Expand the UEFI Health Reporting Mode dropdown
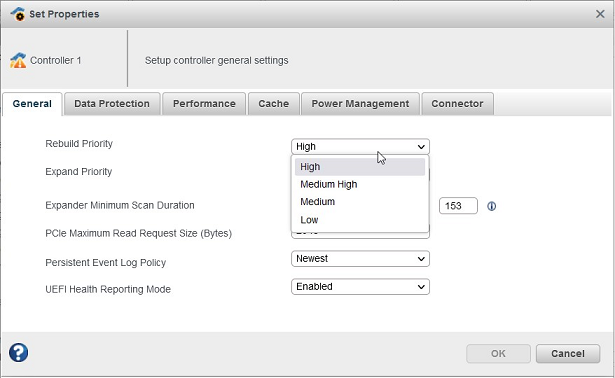Viewport: 615px width, 378px height. click(360, 287)
